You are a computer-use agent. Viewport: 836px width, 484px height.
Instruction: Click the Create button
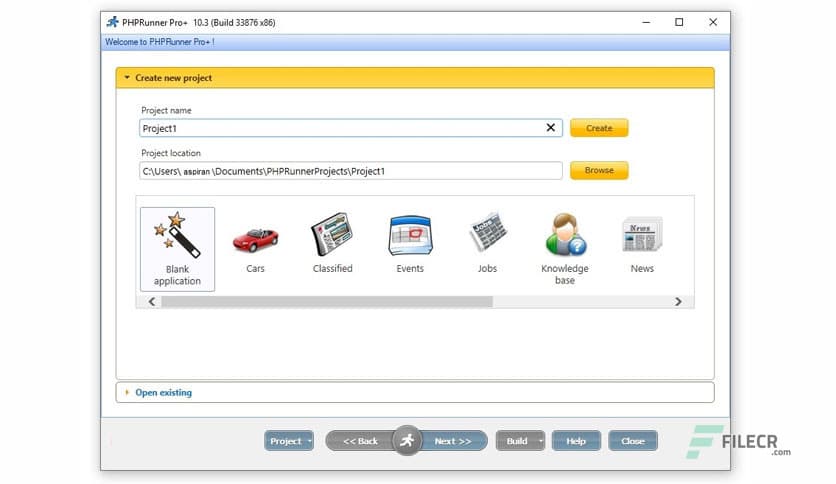(599, 128)
